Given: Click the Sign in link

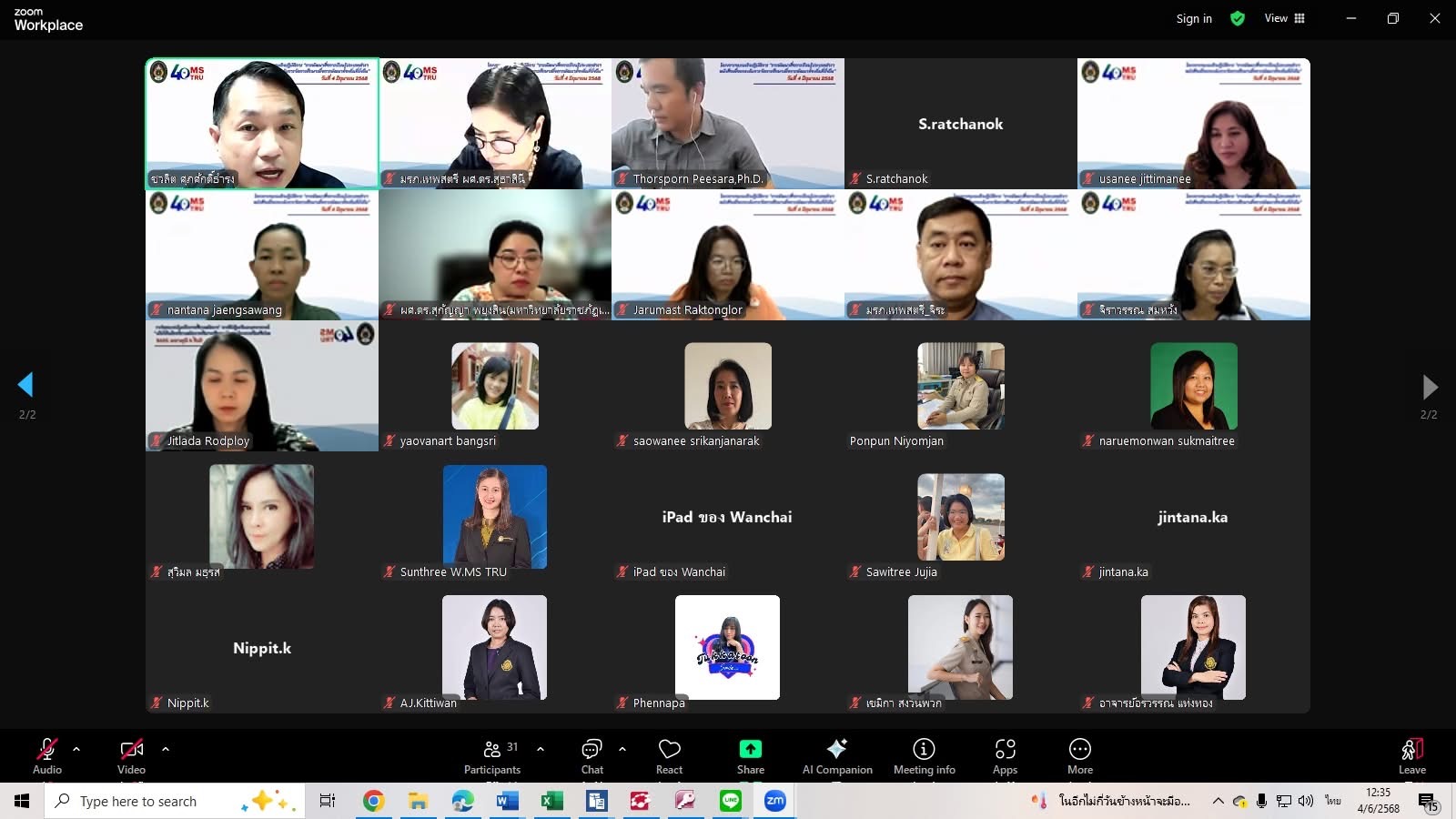Looking at the screenshot, I should 1194,18.
